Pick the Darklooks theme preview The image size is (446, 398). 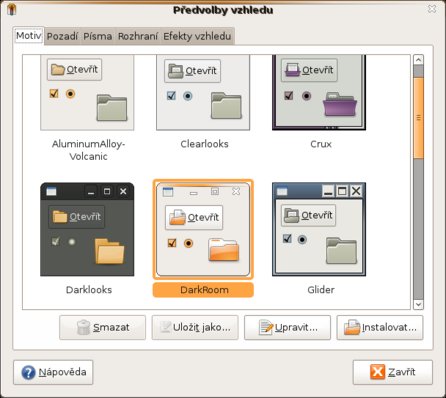[x=87, y=229]
